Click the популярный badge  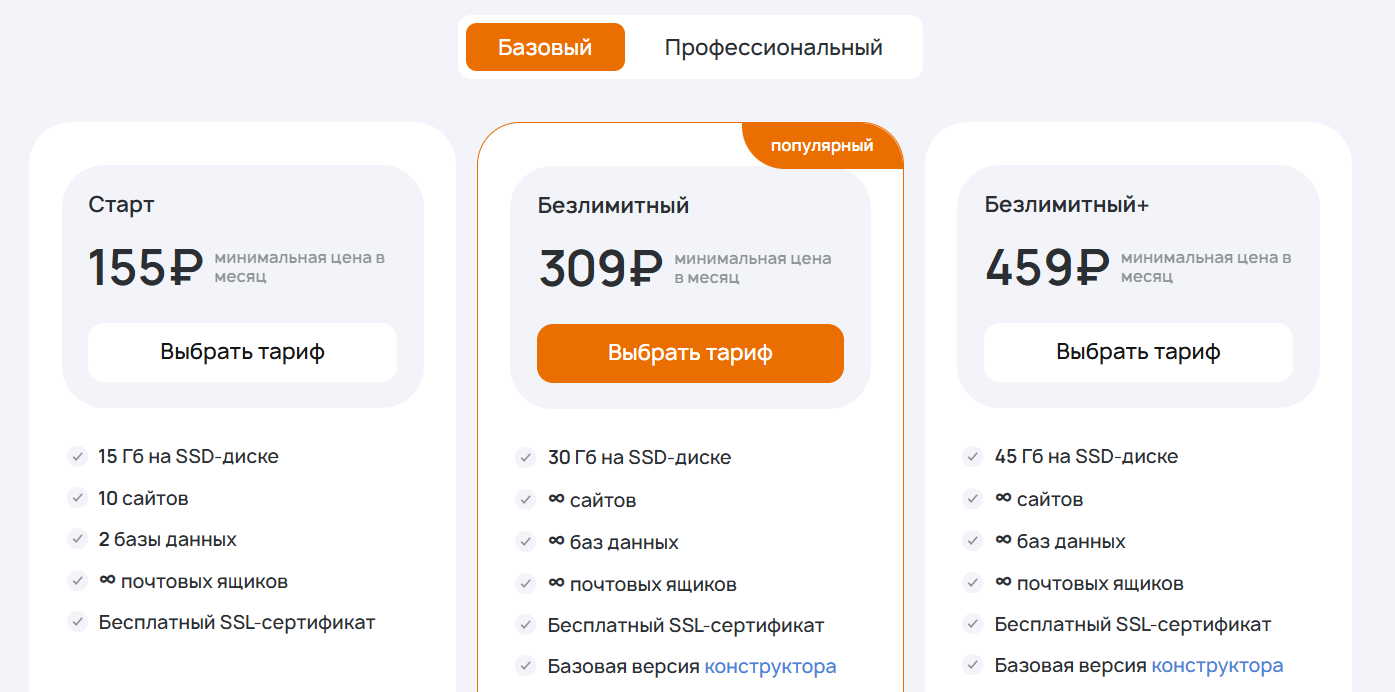click(822, 146)
